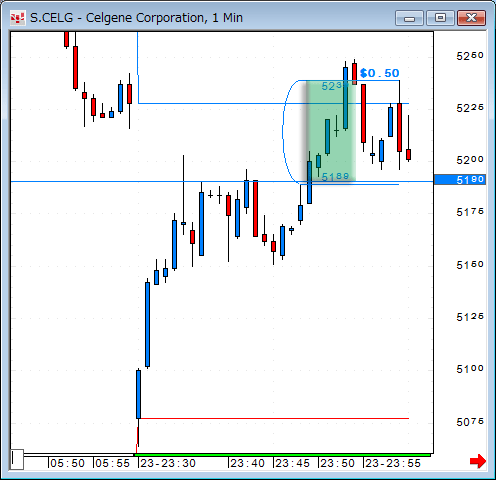Viewport: 496px width, 480px height.
Task: Click the 5225 price axis label
Action: click(x=470, y=108)
